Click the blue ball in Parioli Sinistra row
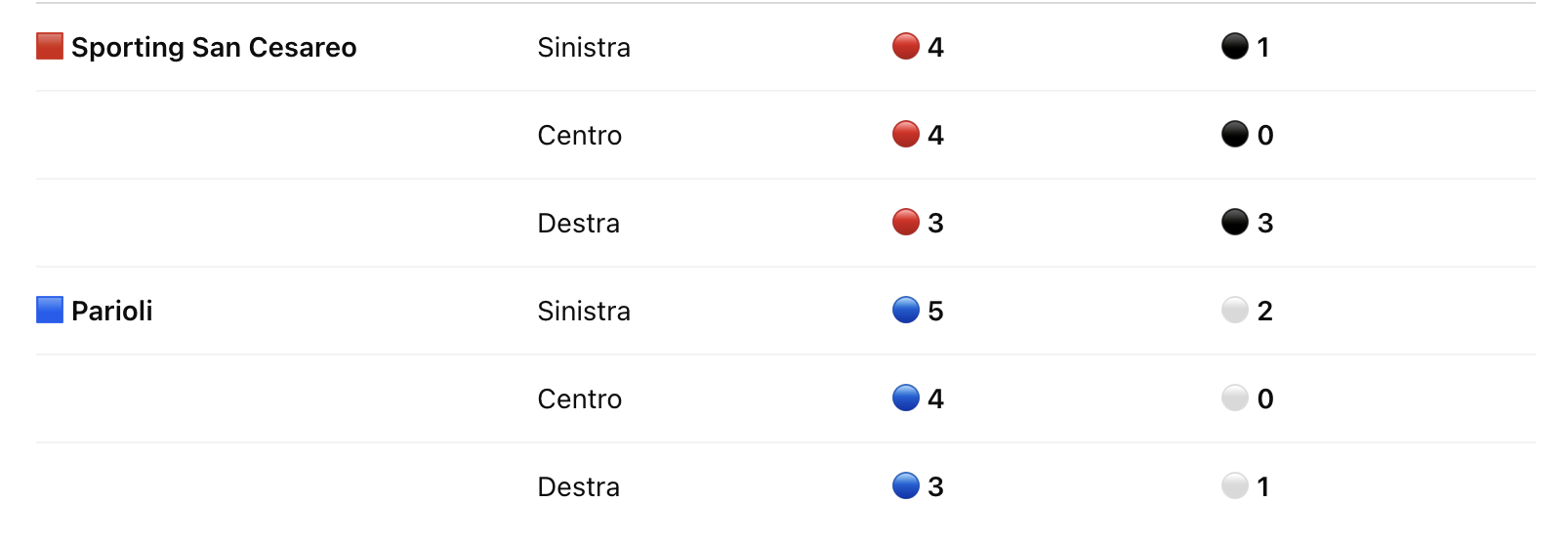The height and width of the screenshot is (545, 1568). click(x=906, y=310)
